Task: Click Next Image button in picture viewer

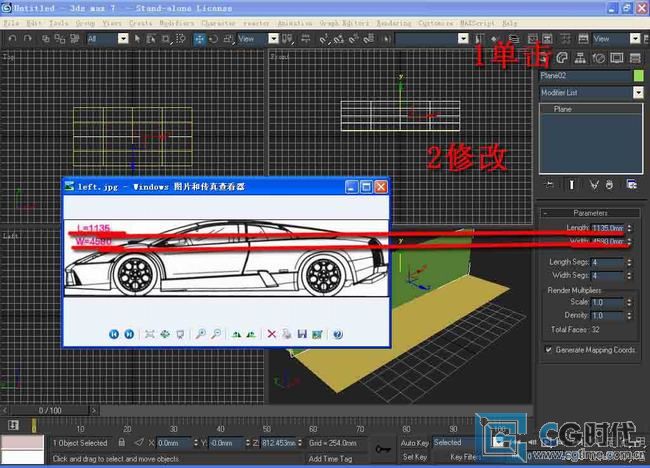Action: (x=129, y=334)
